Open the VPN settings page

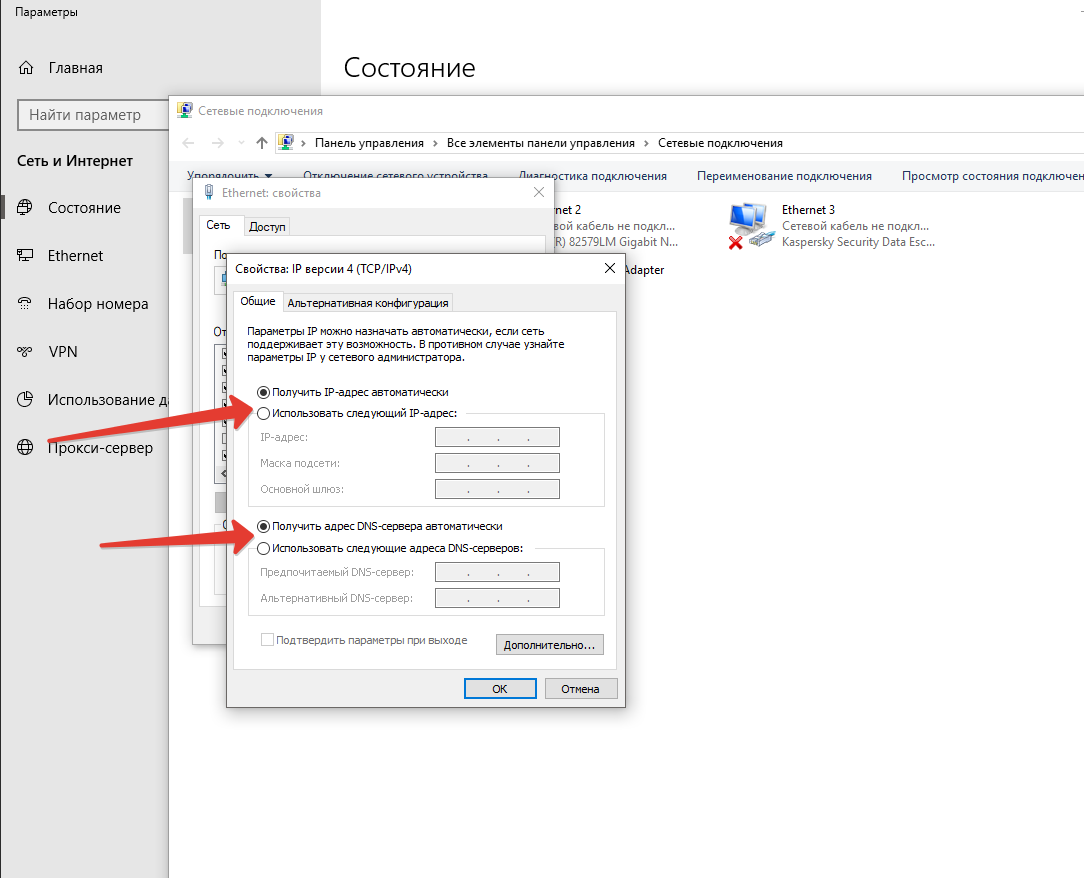point(63,352)
